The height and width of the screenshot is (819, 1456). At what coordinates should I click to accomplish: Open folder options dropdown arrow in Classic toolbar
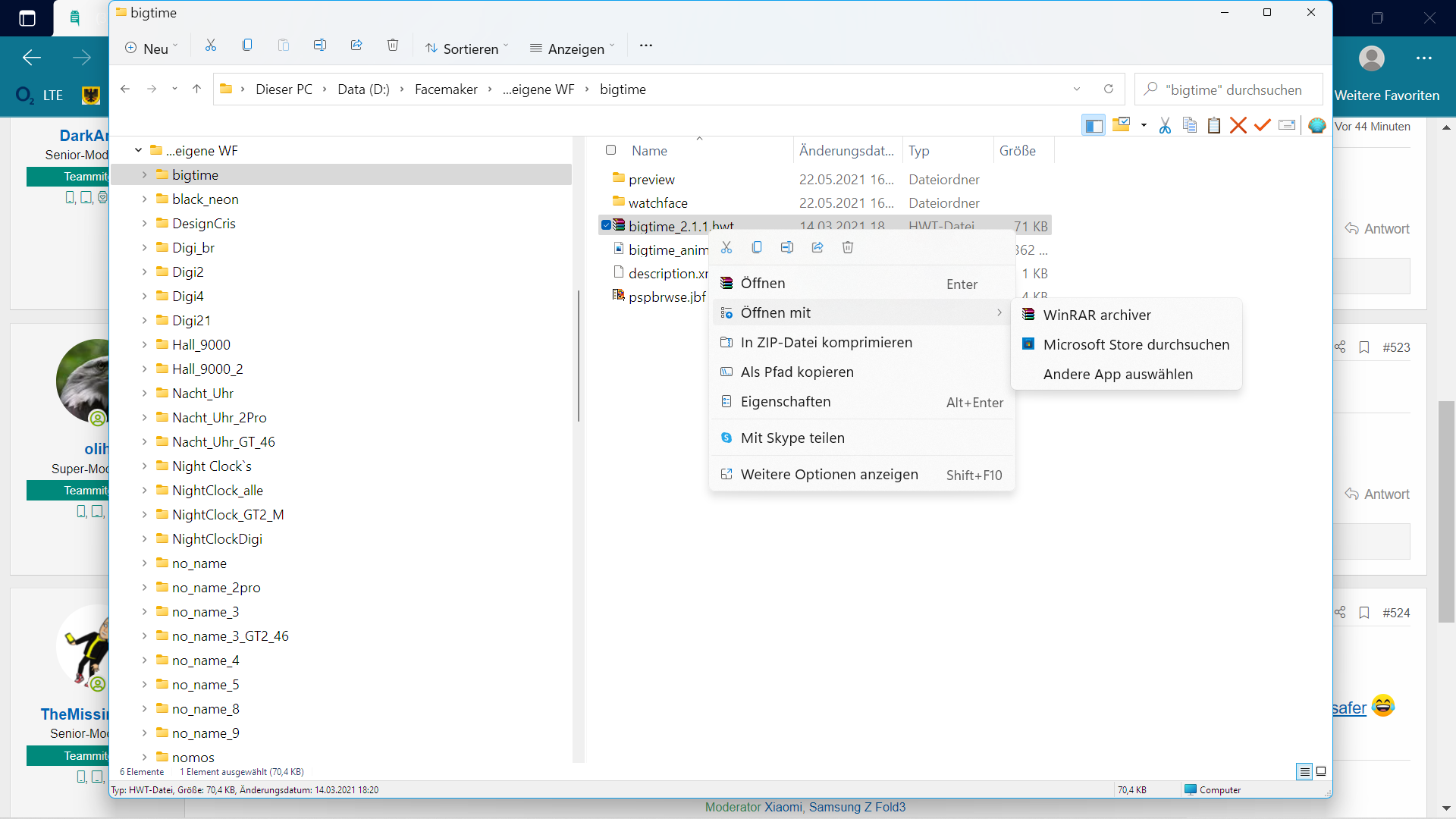pyautogui.click(x=1144, y=125)
